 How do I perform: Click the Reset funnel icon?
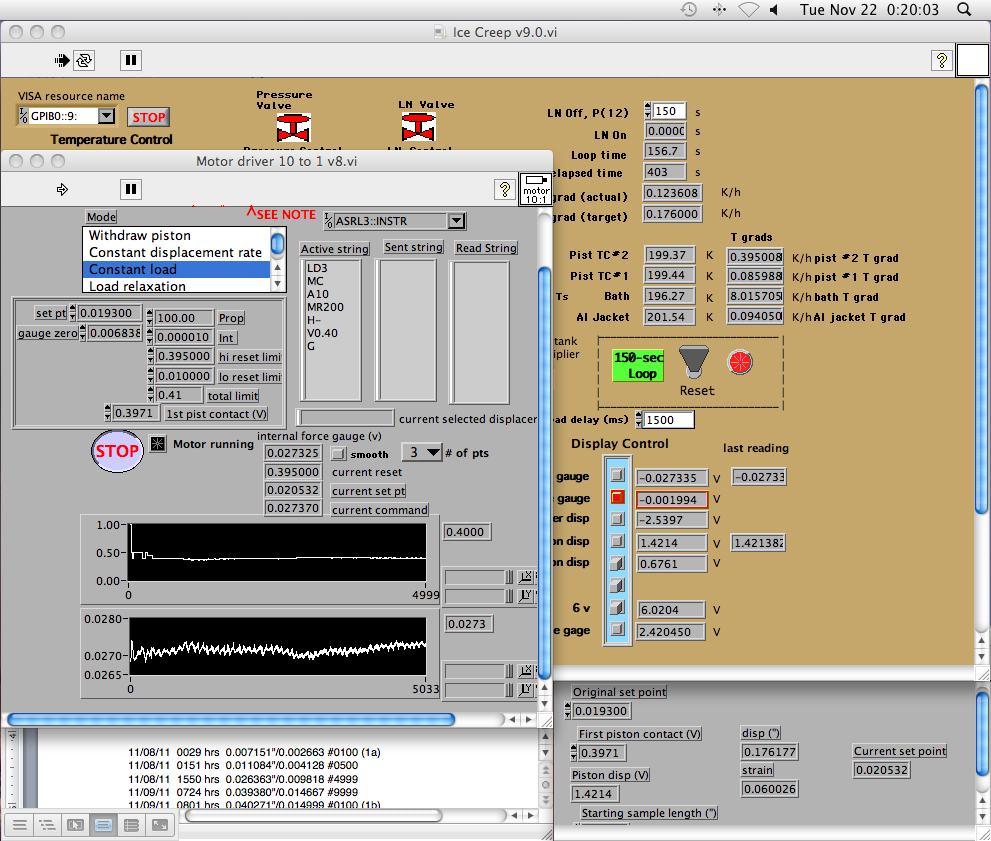[695, 361]
